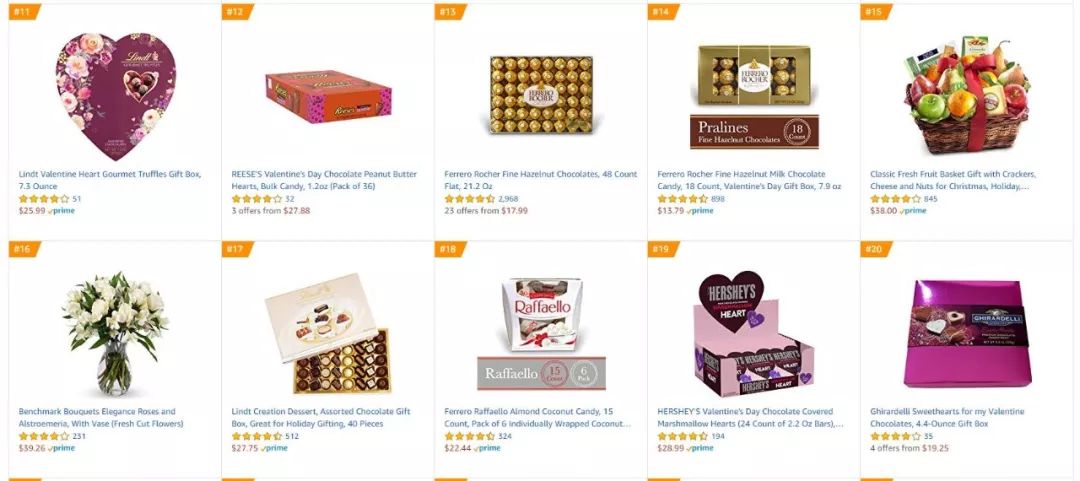Click the Ghirardelli Sweethearts pink box image
1080x481 pixels.
point(968,334)
